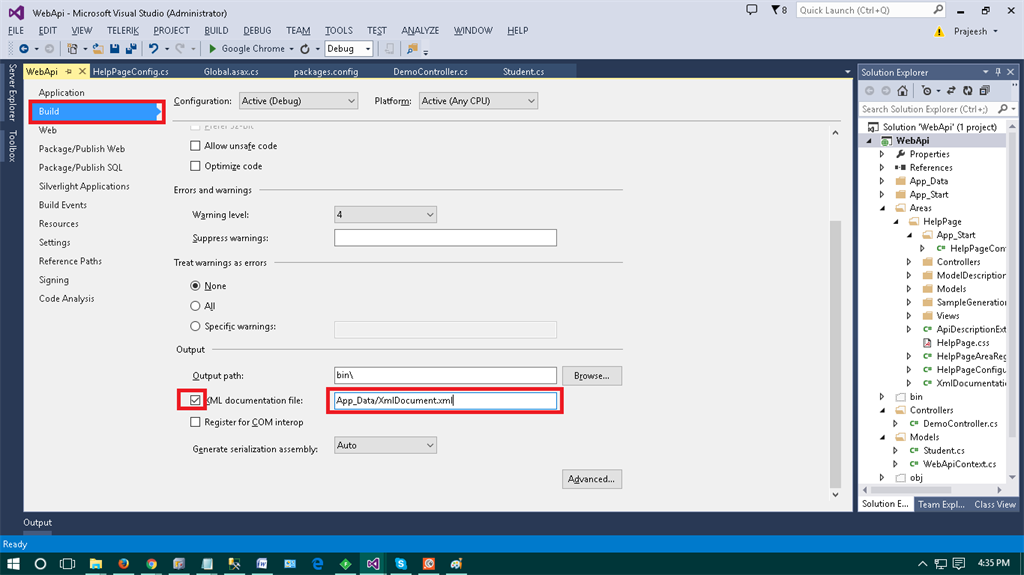This screenshot has height=575, width=1024.
Task: Click the Open File folder icon
Action: click(98, 49)
